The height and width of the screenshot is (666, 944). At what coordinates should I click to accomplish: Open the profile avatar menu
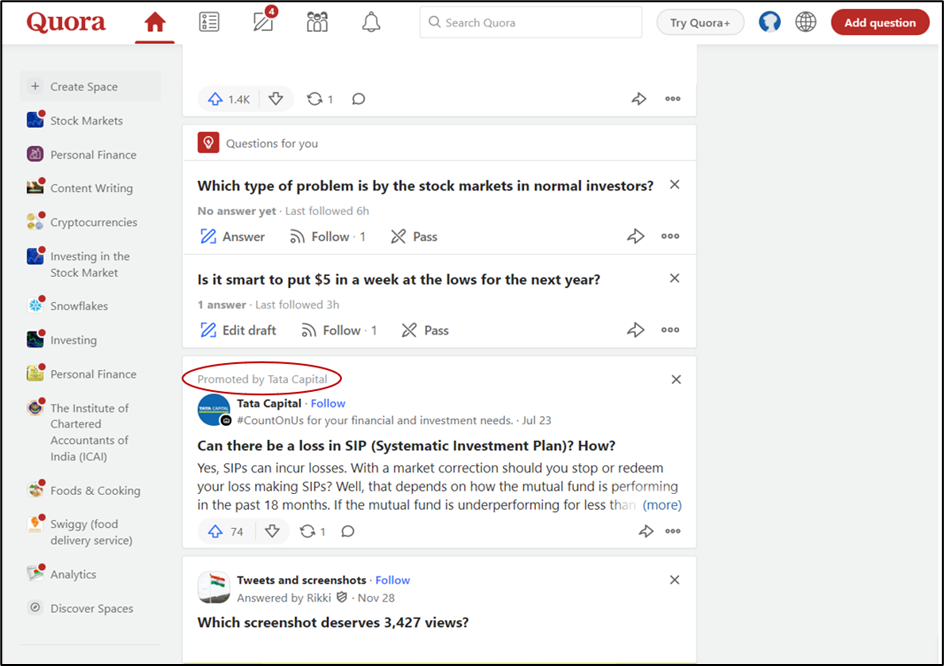[769, 22]
